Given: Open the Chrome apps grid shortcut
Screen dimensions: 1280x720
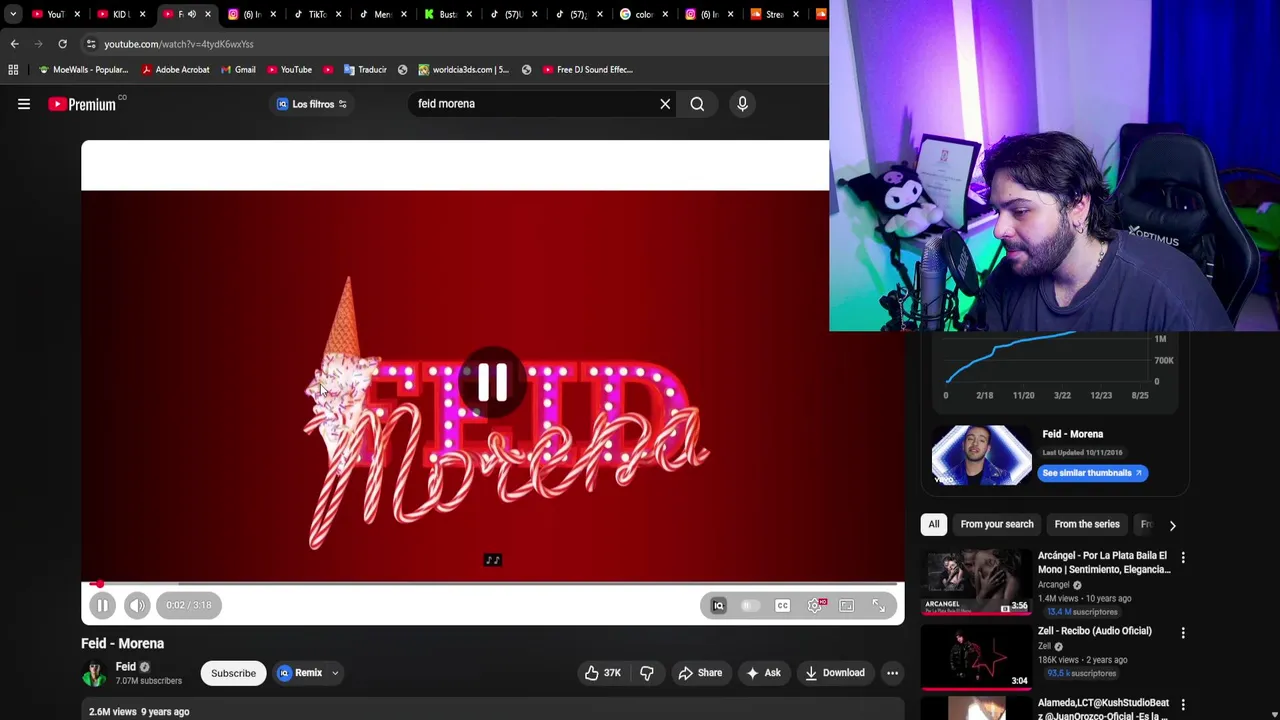Looking at the screenshot, I should point(13,70).
